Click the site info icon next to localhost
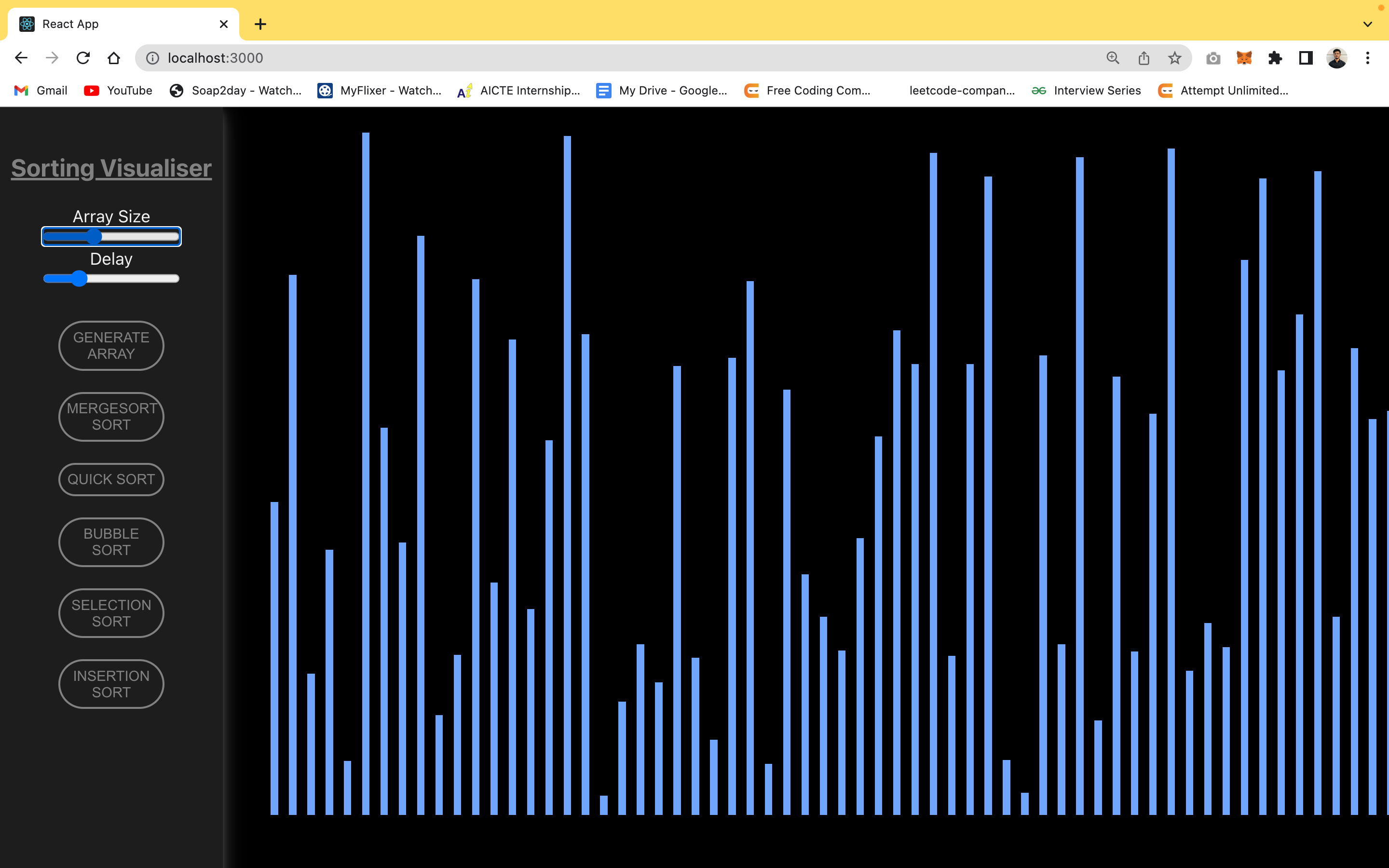 click(x=151, y=57)
